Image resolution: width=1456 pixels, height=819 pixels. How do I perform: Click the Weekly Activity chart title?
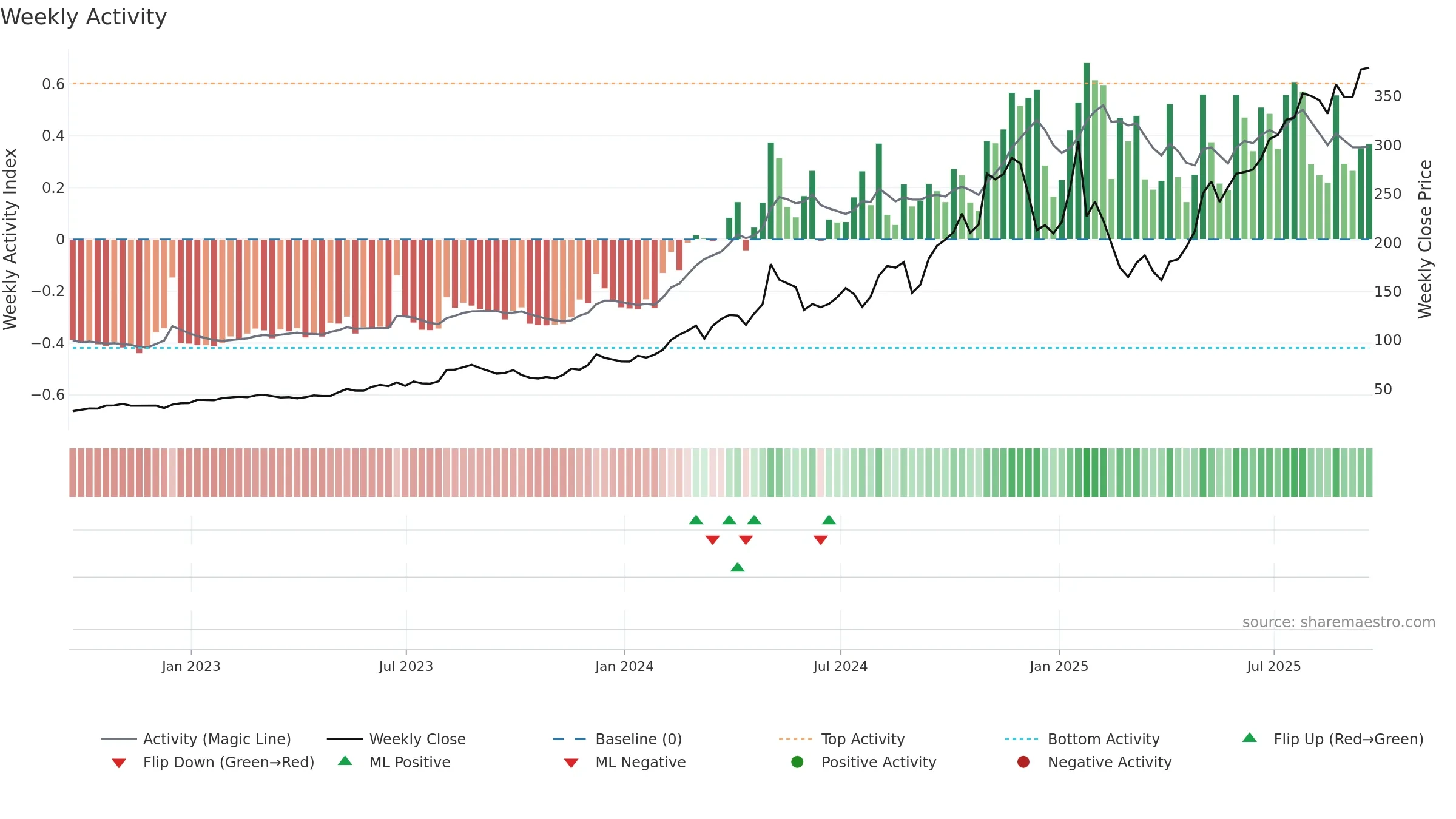coord(84,17)
